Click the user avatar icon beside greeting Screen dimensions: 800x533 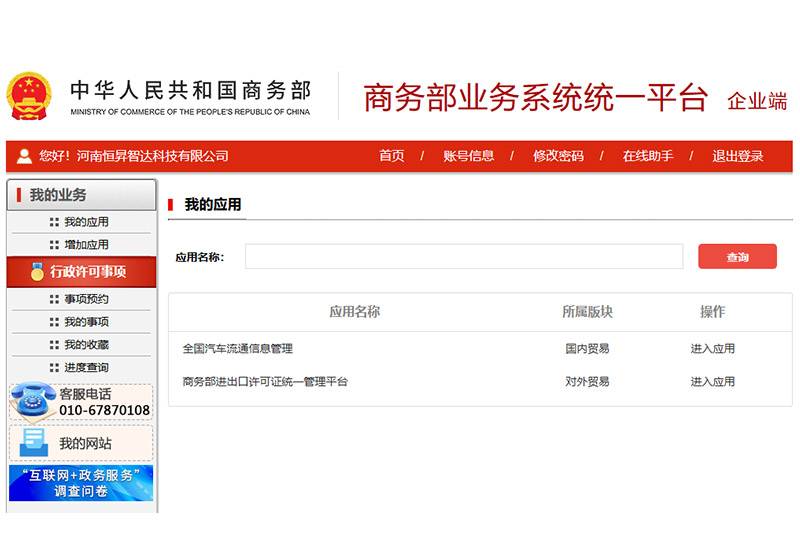pyautogui.click(x=24, y=156)
